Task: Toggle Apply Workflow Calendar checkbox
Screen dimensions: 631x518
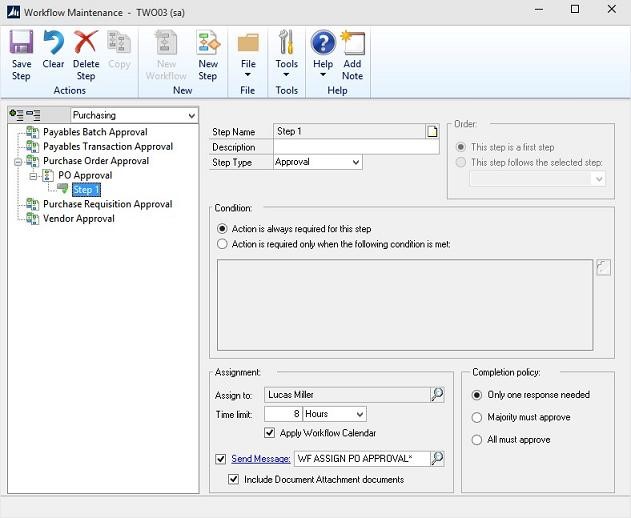Action: click(x=269, y=433)
